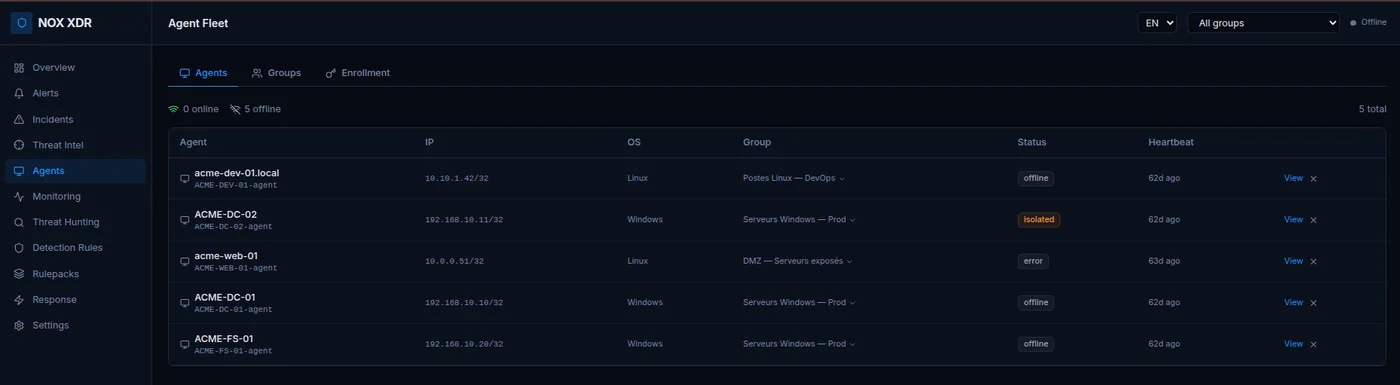Click monitor icon beside ACME-DC-01
Viewport: 1400px width, 385px height.
[184, 303]
